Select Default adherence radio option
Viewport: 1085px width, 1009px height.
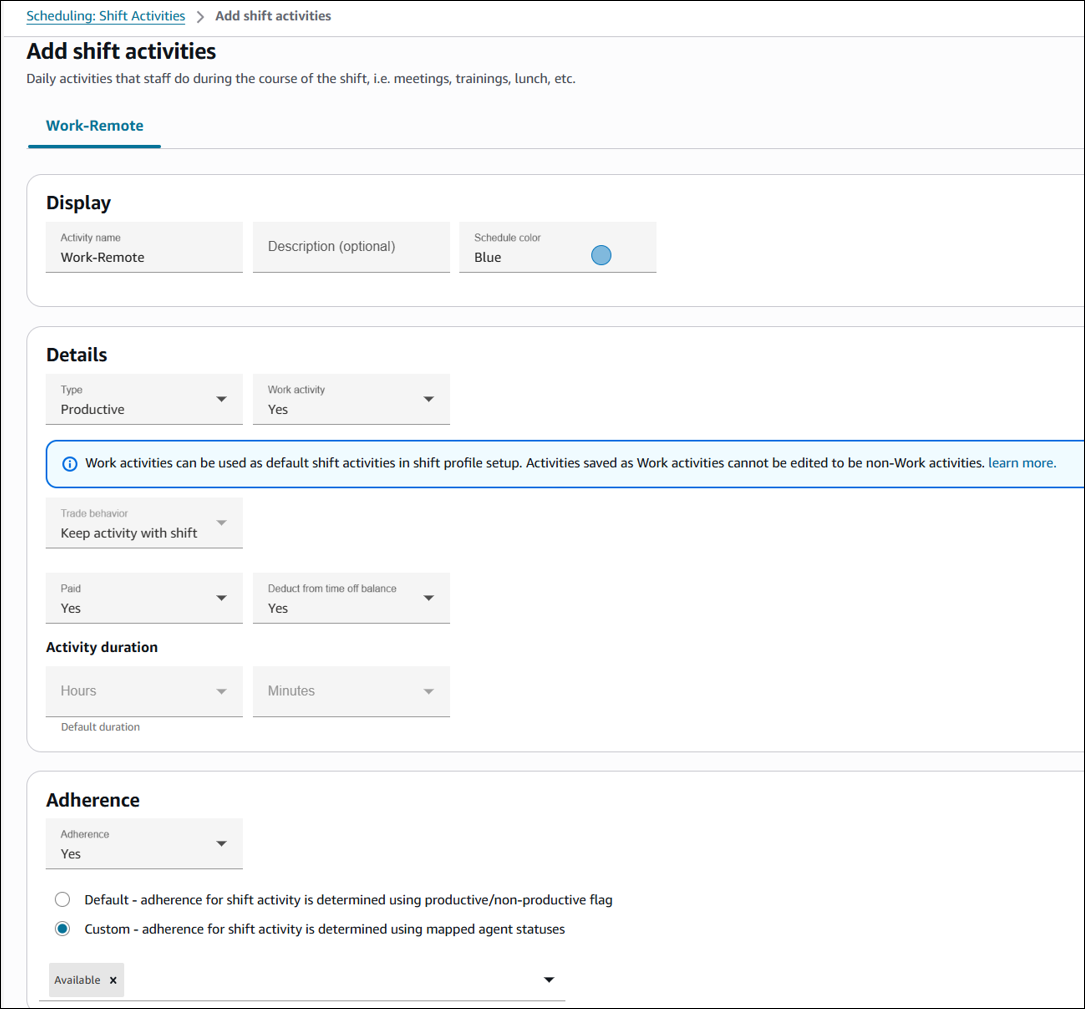pyautogui.click(x=63, y=900)
